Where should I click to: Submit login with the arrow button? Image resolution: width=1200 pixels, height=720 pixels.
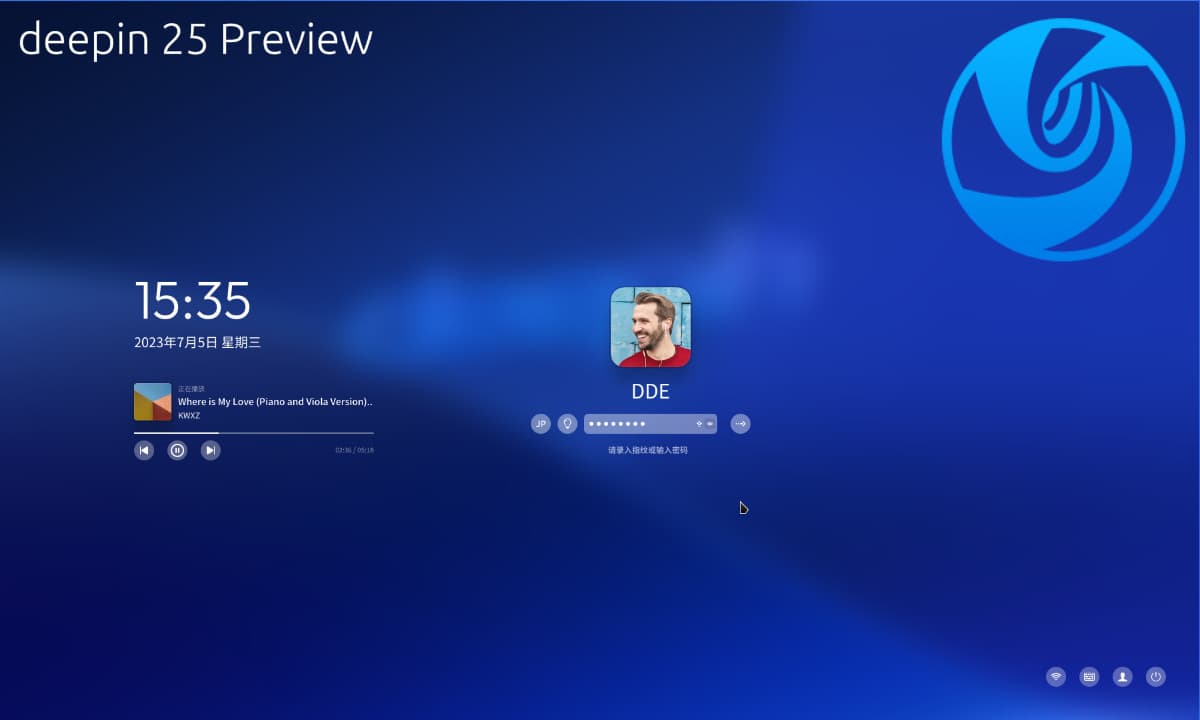point(740,424)
